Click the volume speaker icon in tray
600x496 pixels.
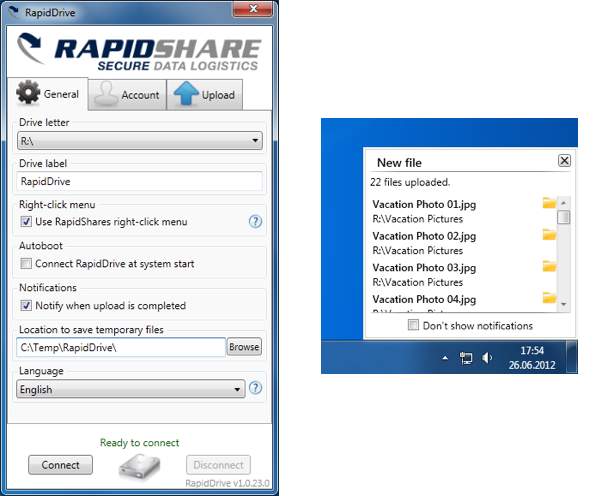tap(487, 358)
